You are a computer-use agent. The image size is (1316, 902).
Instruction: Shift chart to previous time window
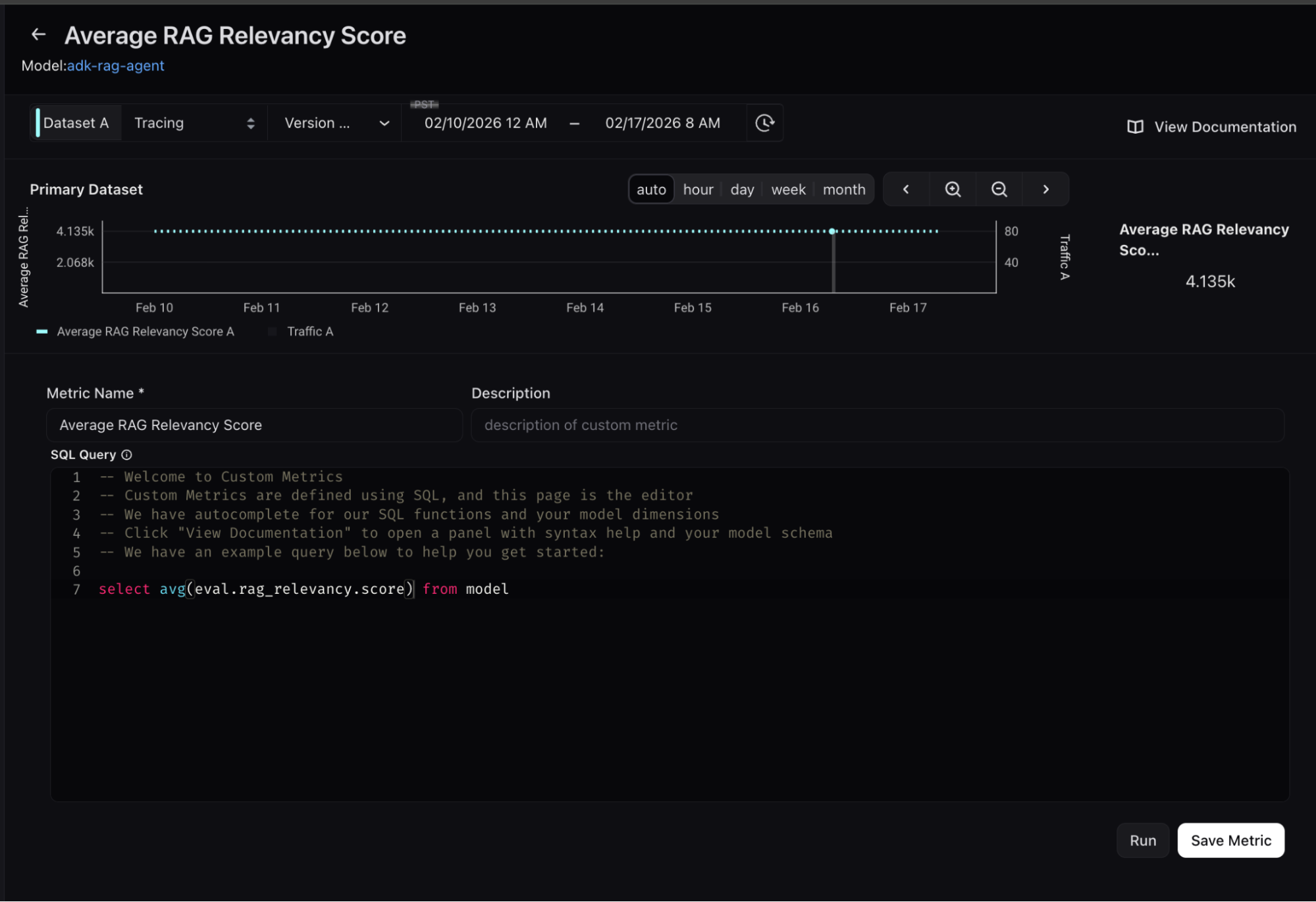click(x=906, y=190)
